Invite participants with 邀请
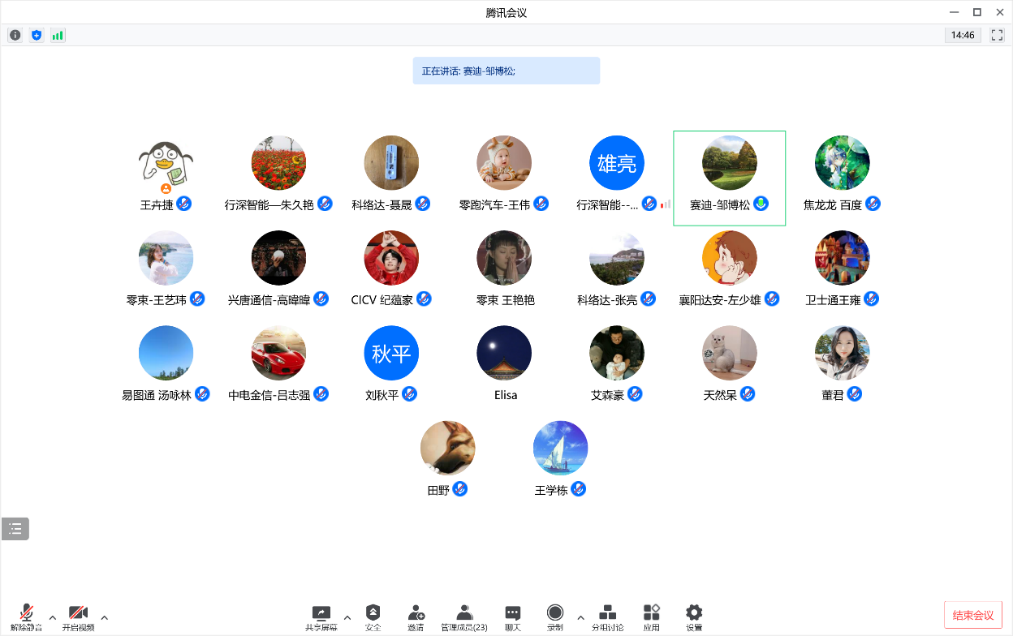1013x636 pixels. (416, 617)
